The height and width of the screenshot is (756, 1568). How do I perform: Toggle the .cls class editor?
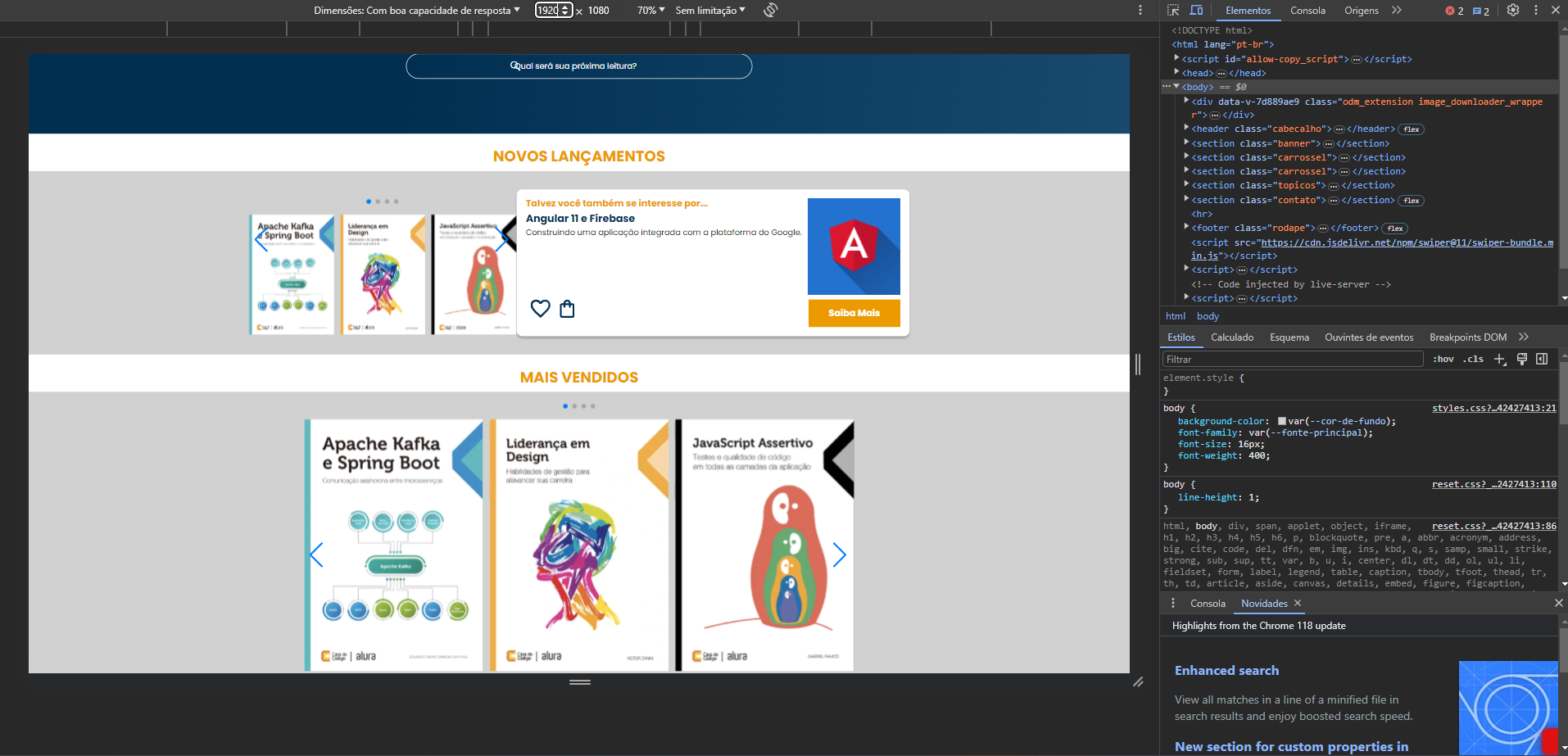coord(1474,359)
